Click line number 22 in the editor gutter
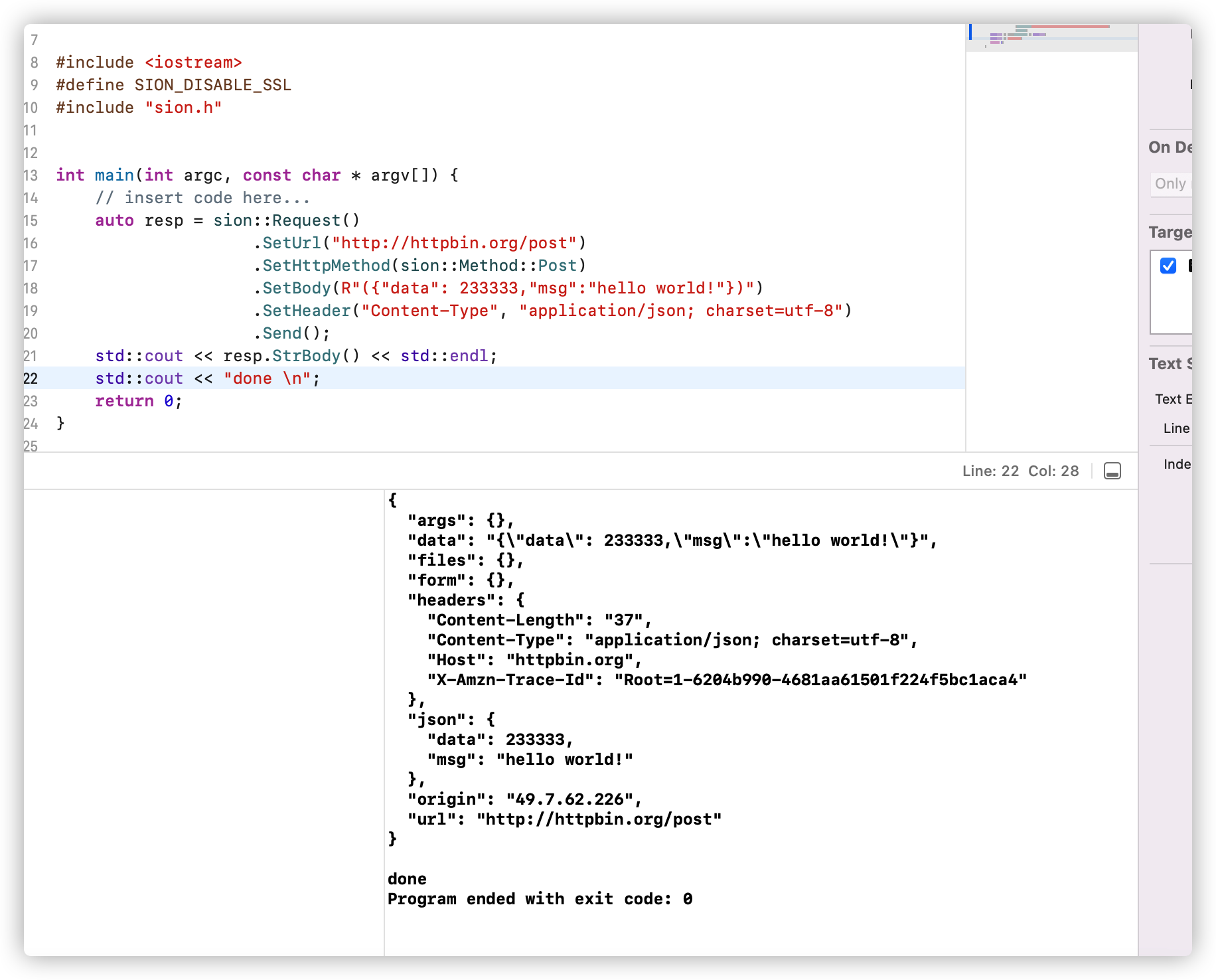 (29, 378)
